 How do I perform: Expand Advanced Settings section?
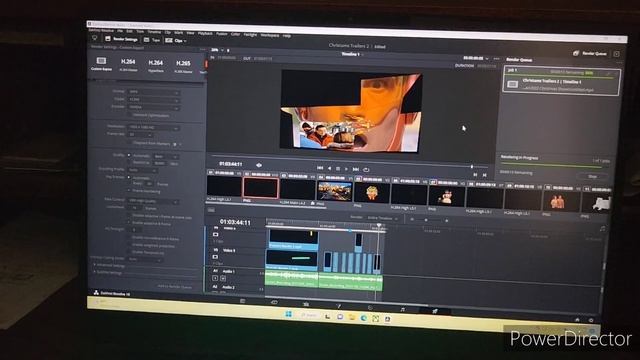tap(109, 265)
